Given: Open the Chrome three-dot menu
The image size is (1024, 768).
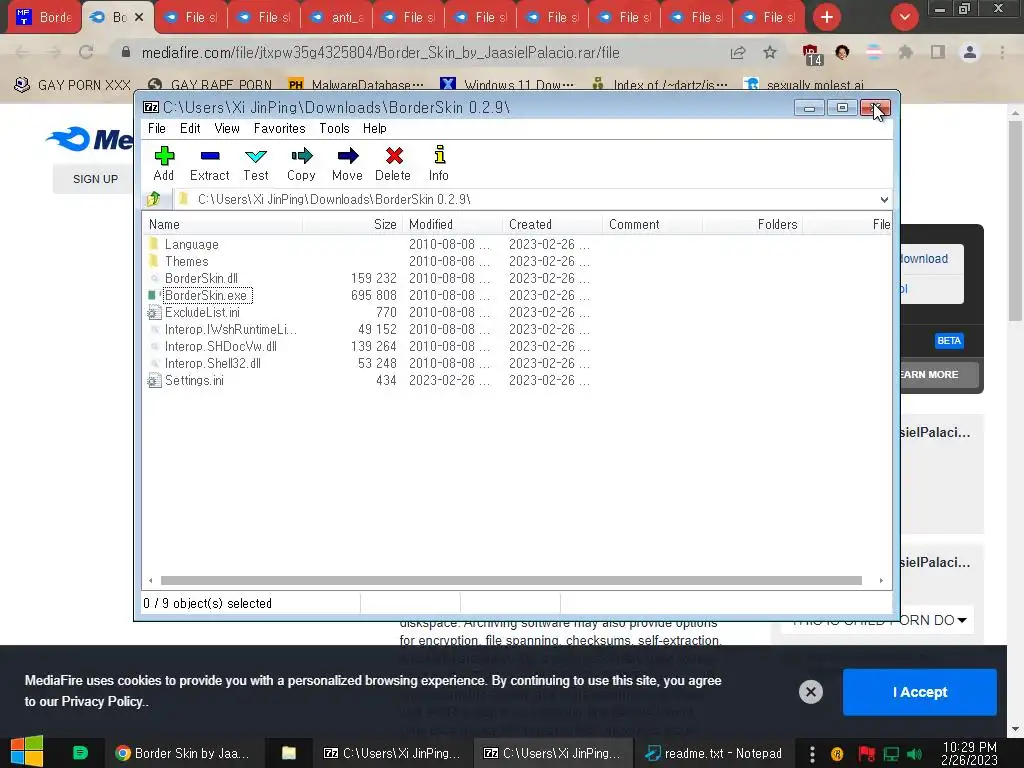Looking at the screenshot, I should point(1002,53).
